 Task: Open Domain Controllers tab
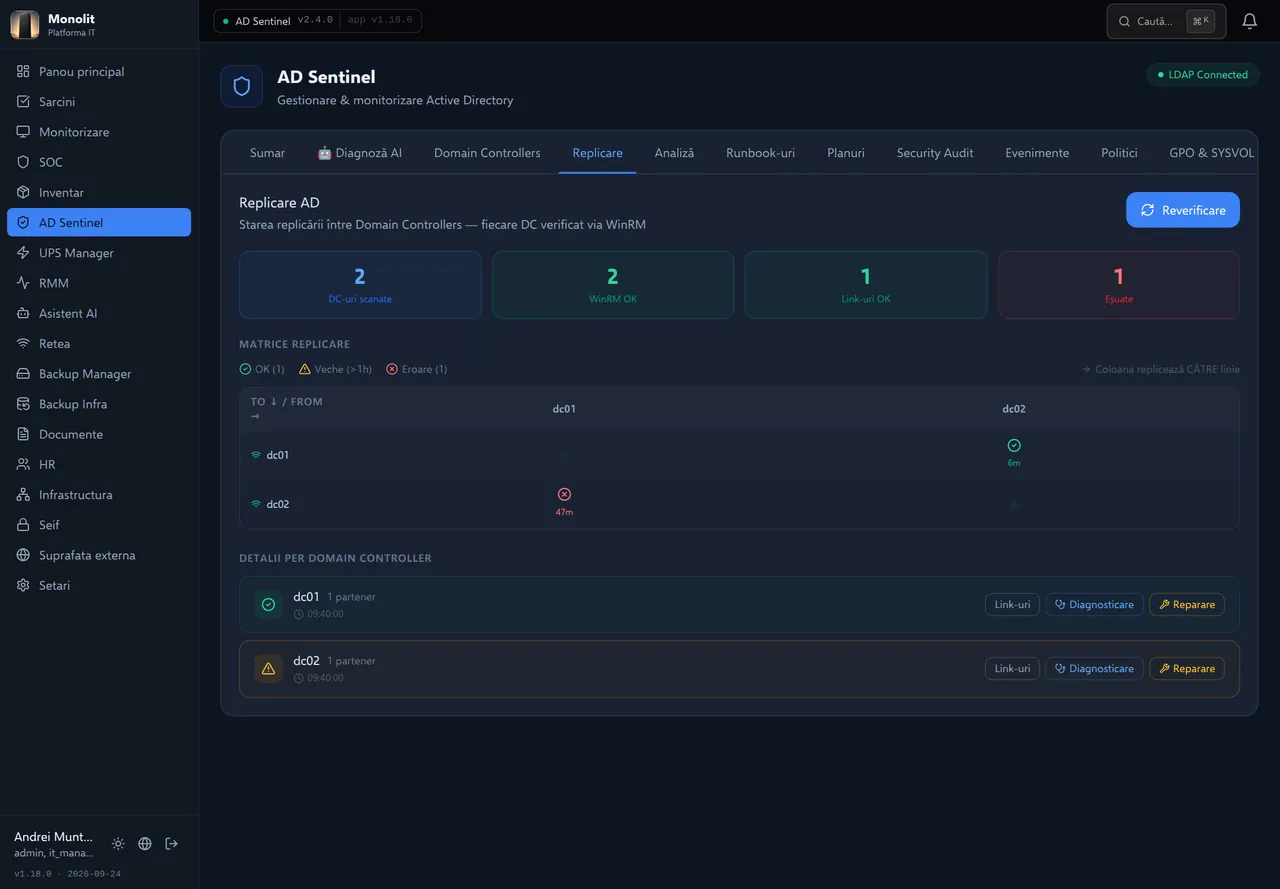coord(487,153)
